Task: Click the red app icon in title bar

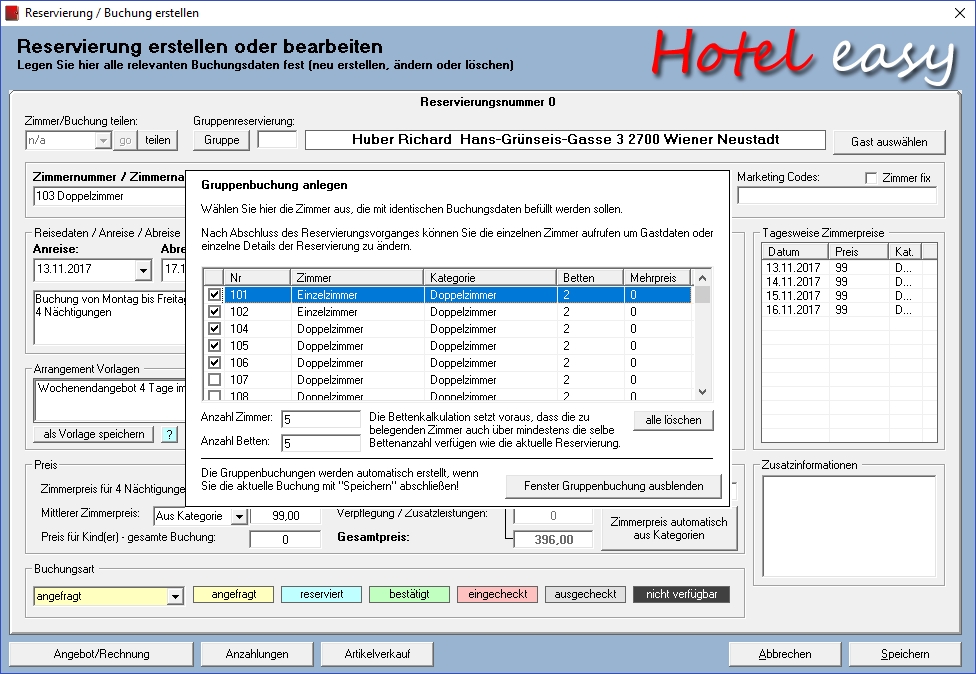Action: point(11,13)
